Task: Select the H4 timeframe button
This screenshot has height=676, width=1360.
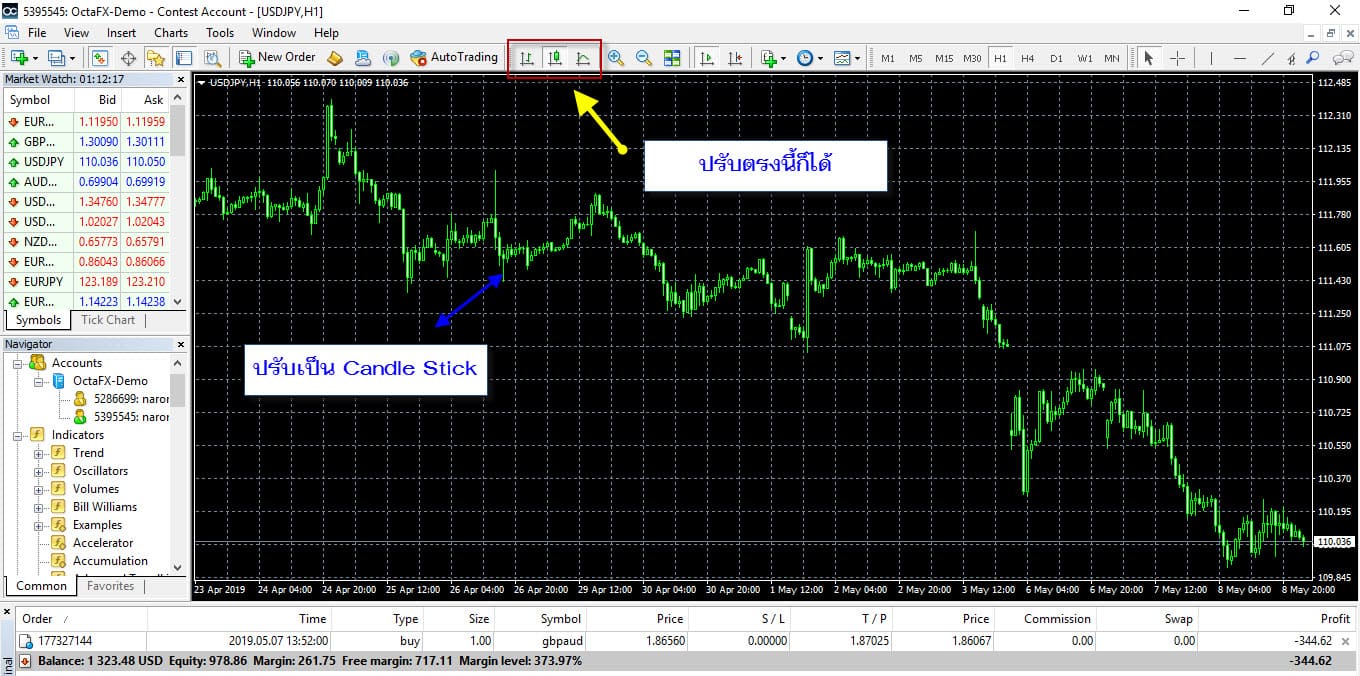Action: 1027,58
